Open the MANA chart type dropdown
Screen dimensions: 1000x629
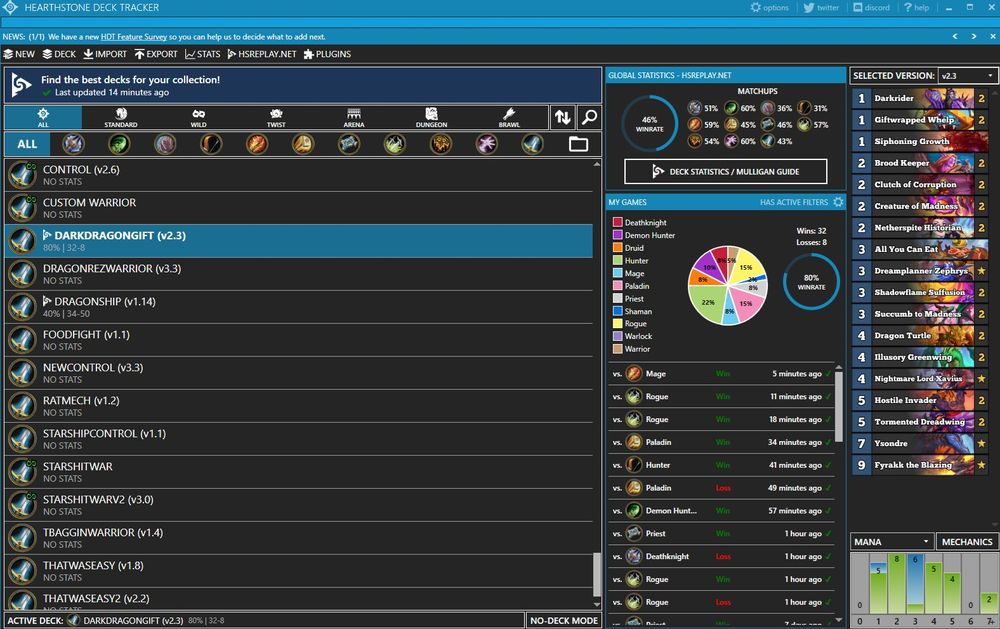(x=892, y=542)
